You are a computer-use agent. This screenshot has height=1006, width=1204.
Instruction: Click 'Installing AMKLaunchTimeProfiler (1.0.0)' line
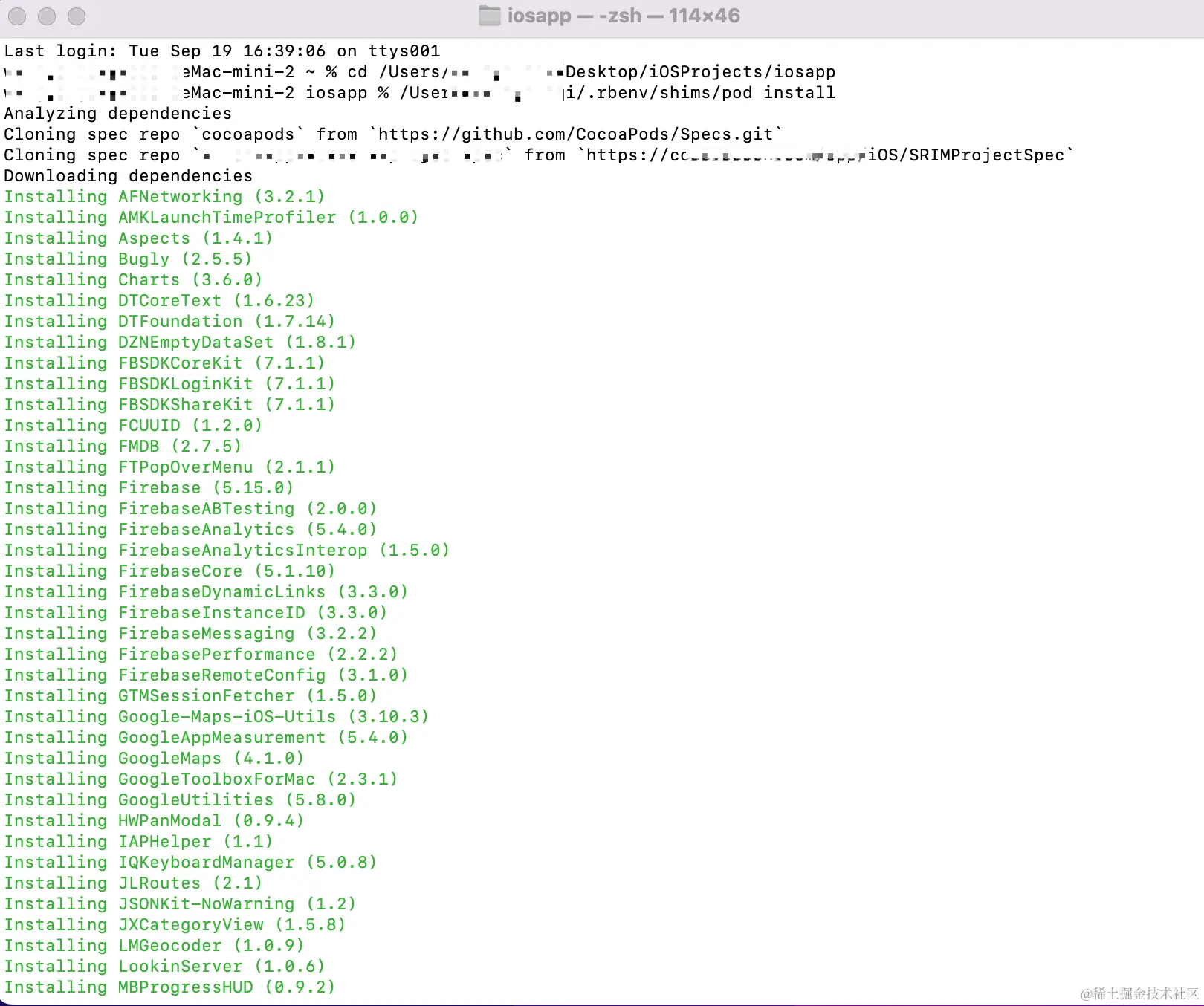pos(212,218)
